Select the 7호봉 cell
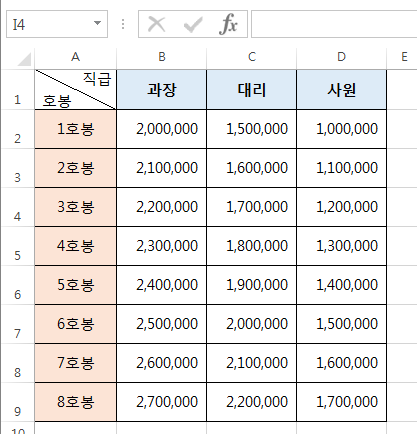417x434 pixels. click(76, 363)
